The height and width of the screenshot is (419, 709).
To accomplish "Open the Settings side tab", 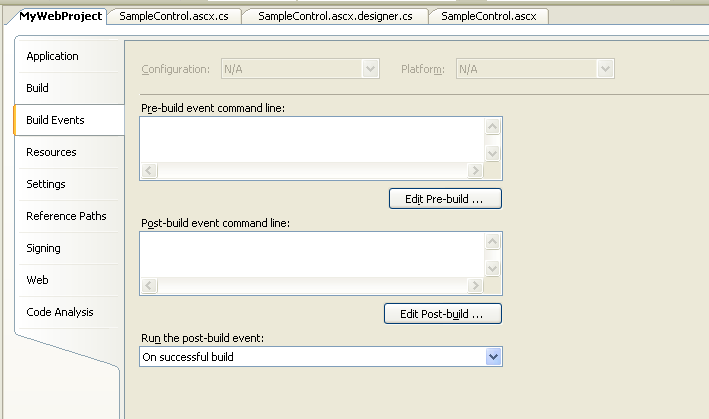I will click(46, 184).
